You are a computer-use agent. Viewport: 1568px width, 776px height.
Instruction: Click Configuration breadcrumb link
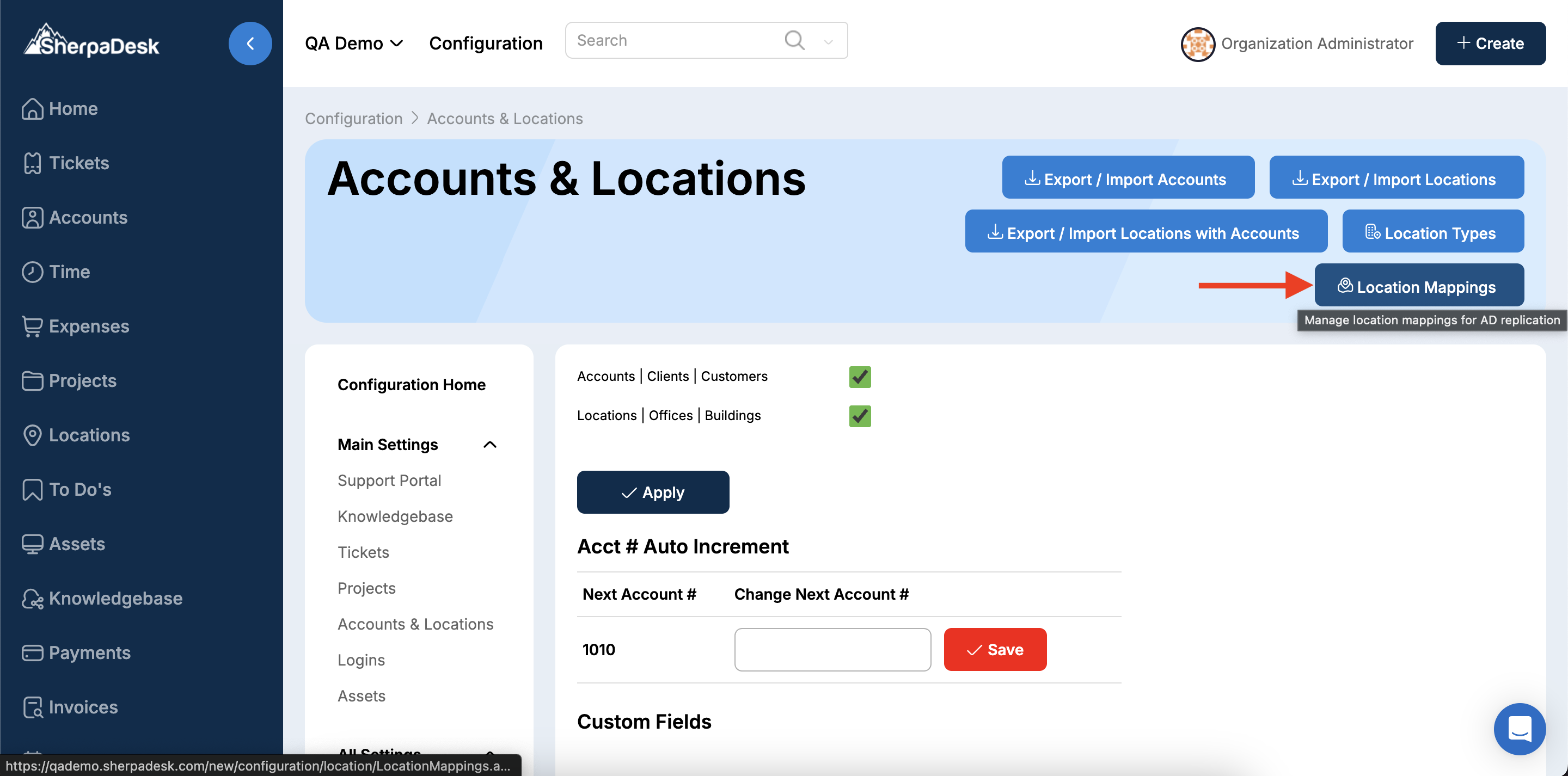tap(354, 119)
